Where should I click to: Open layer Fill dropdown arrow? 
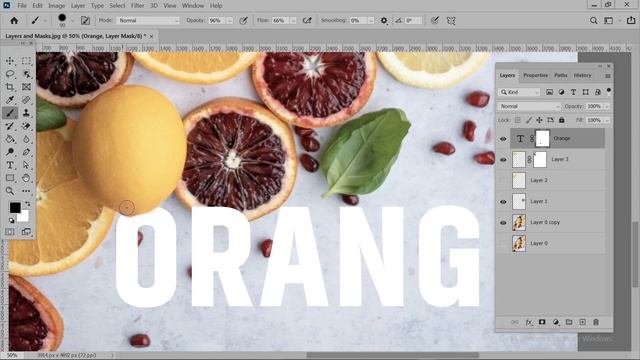[x=607, y=120]
